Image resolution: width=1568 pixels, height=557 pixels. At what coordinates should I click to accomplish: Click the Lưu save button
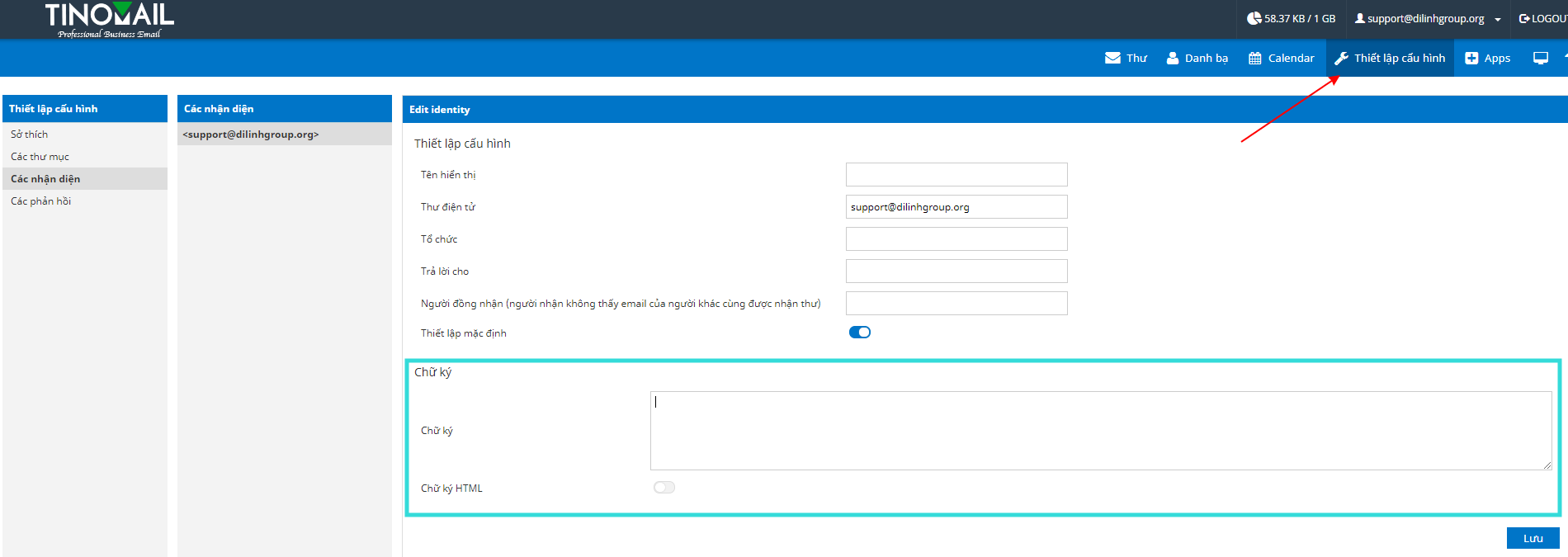pyautogui.click(x=1533, y=538)
